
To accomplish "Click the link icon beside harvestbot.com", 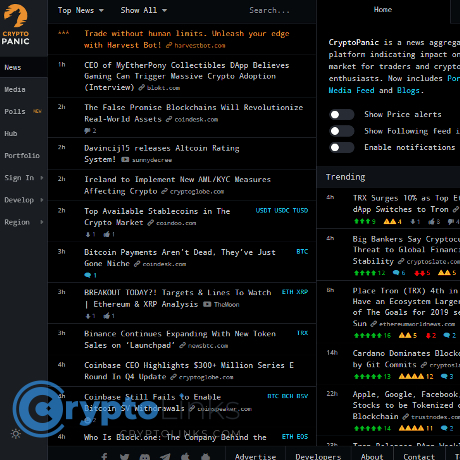I will pyautogui.click(x=169, y=45).
